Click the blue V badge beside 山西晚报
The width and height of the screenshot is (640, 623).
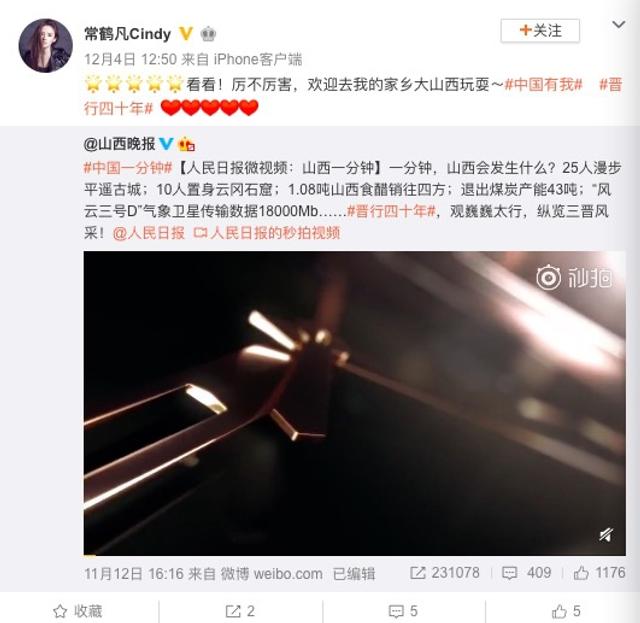[x=166, y=144]
